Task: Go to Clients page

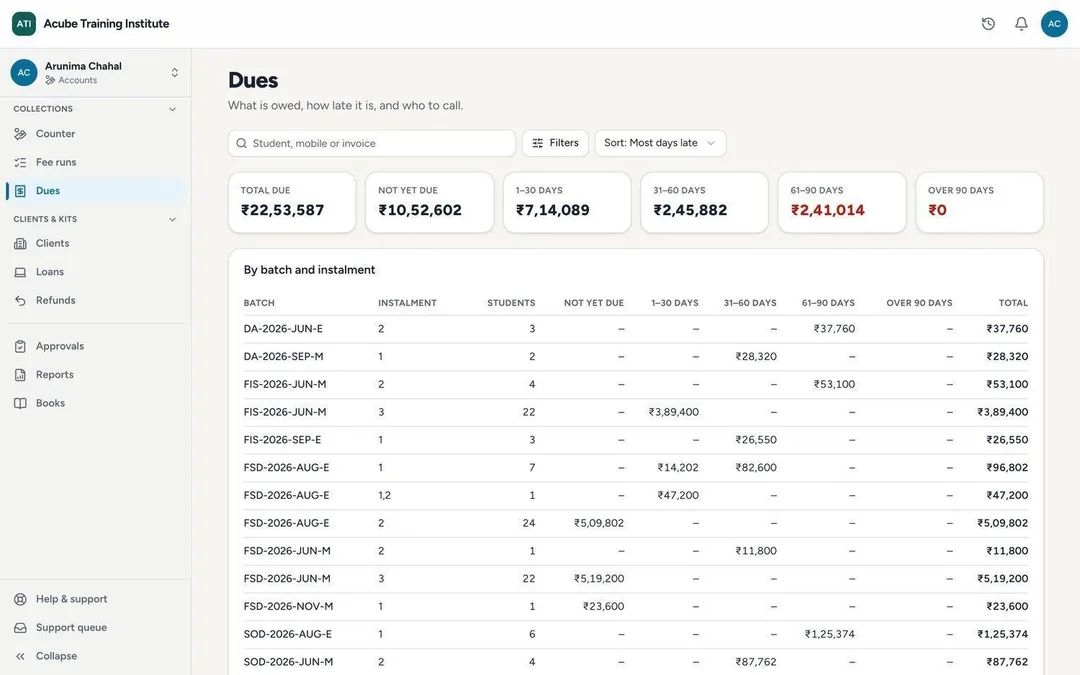Action: click(x=95, y=243)
